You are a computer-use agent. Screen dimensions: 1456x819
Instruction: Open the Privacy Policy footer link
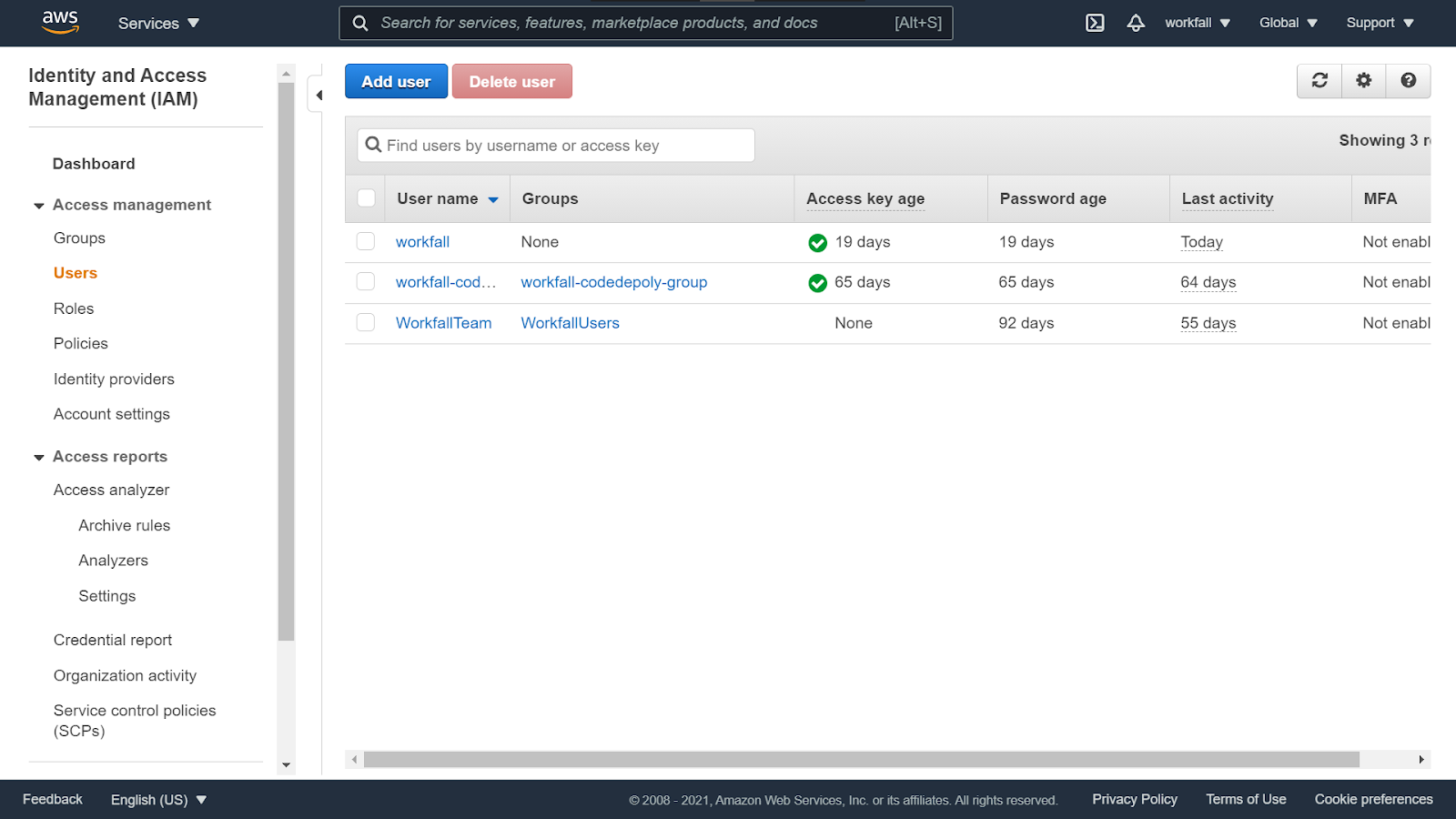1135,799
